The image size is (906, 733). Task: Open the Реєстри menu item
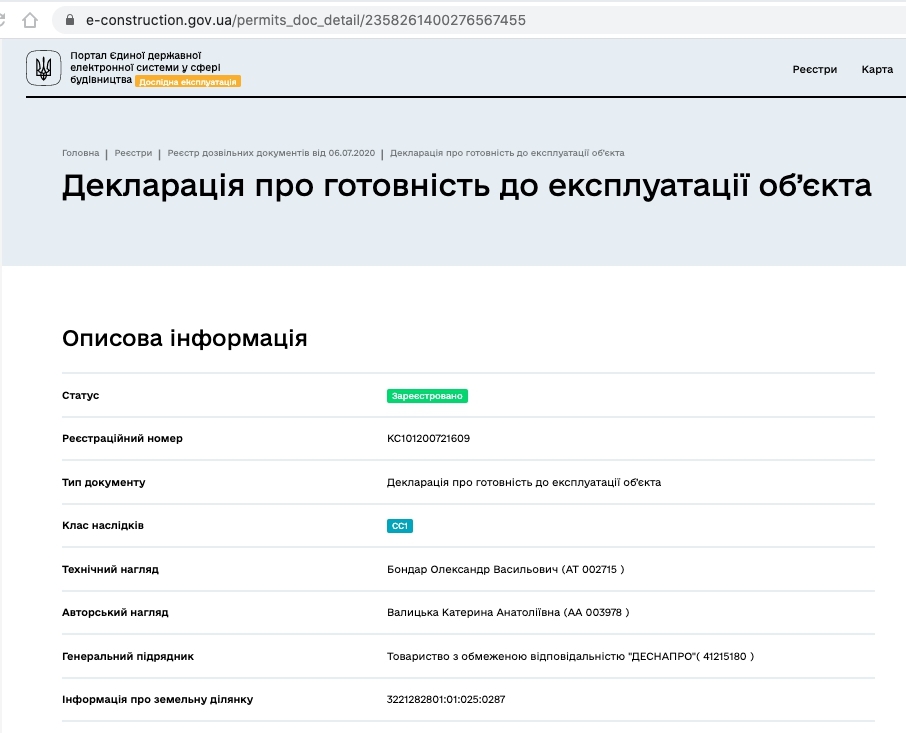tap(815, 69)
